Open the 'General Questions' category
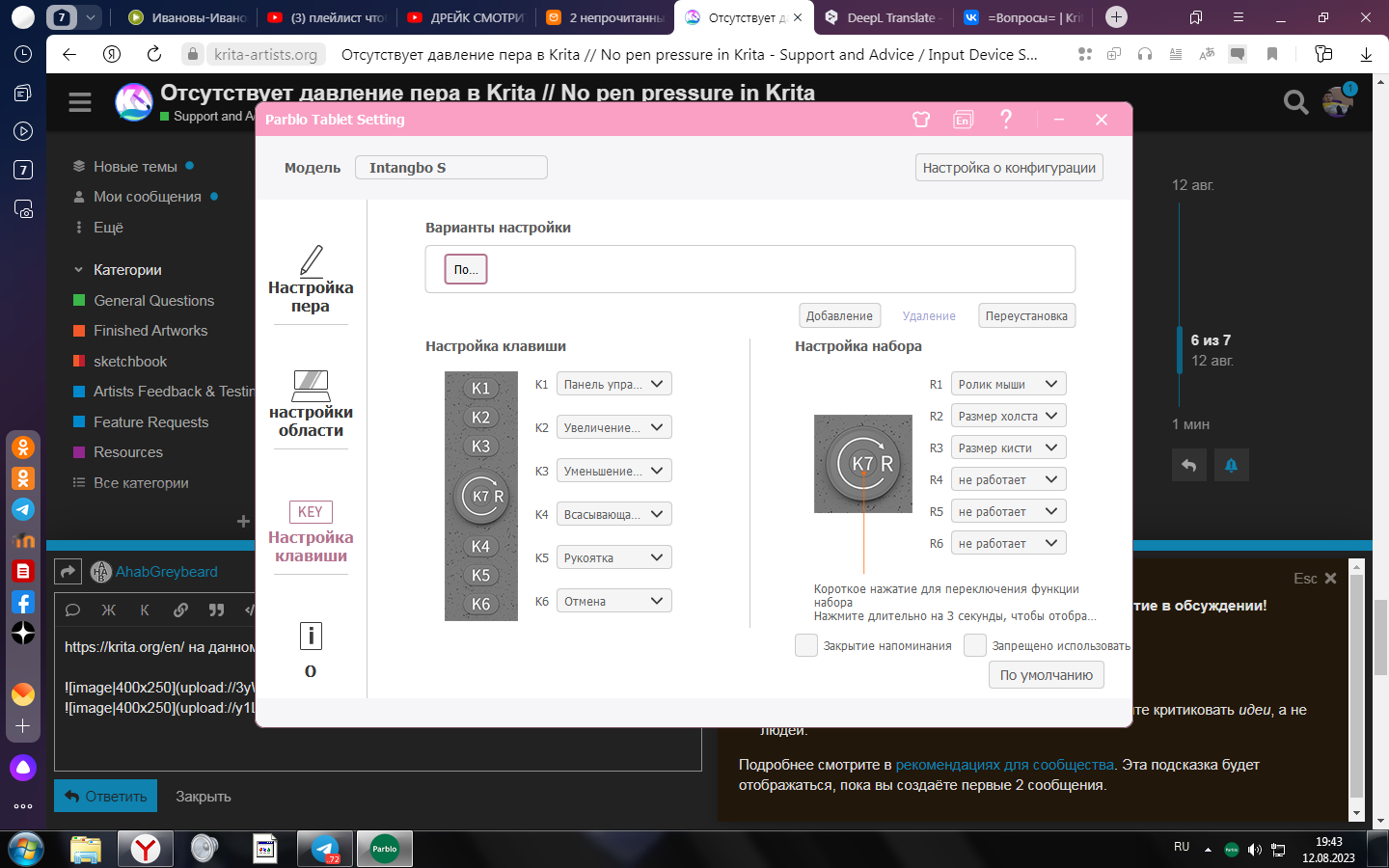Viewport: 1389px width, 868px height. click(153, 300)
